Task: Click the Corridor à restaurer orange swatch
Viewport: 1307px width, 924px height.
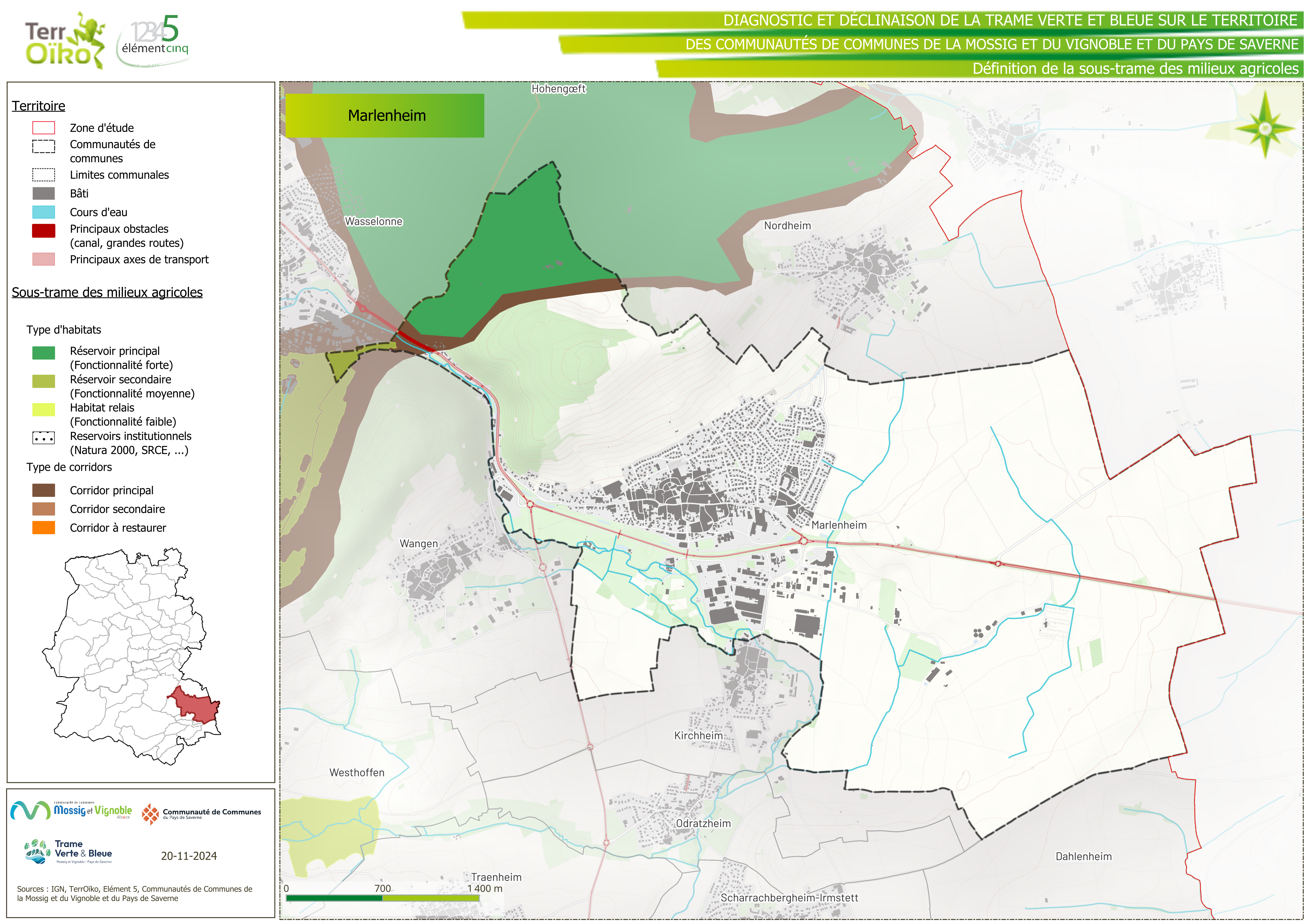Action: 44,528
